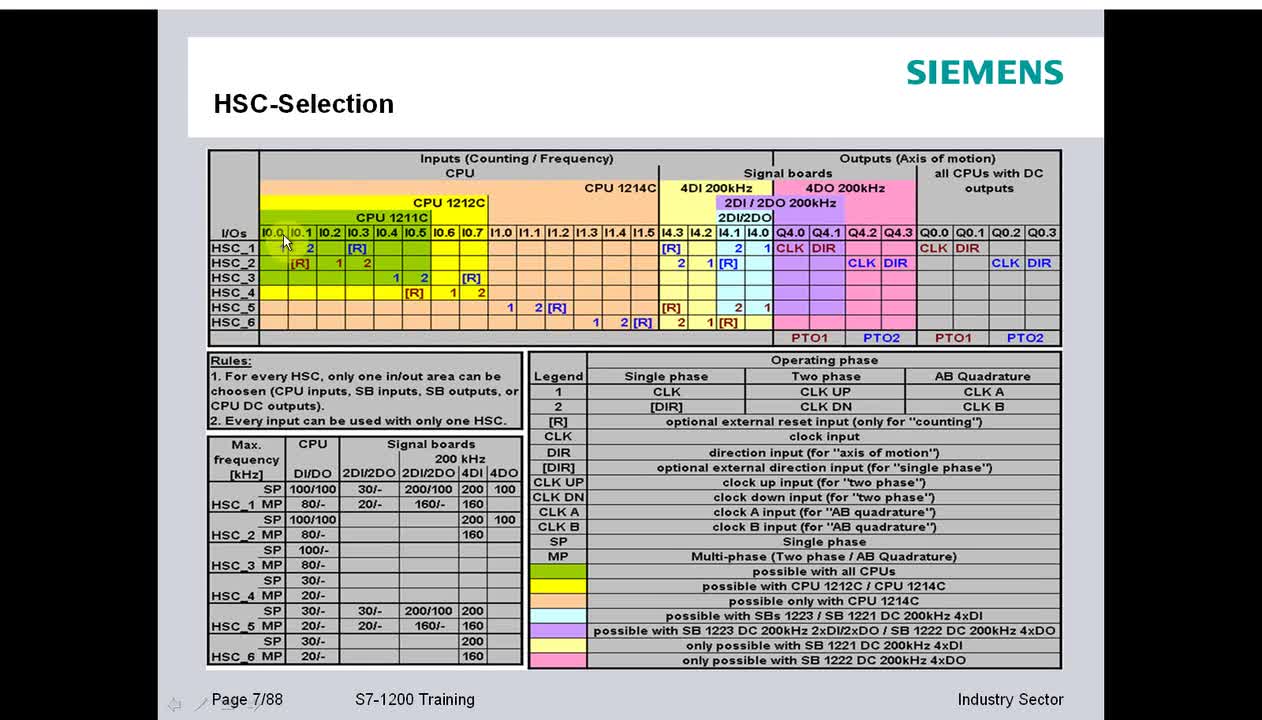1262x720 pixels.
Task: Click the green legend color cell
Action: tap(558, 572)
